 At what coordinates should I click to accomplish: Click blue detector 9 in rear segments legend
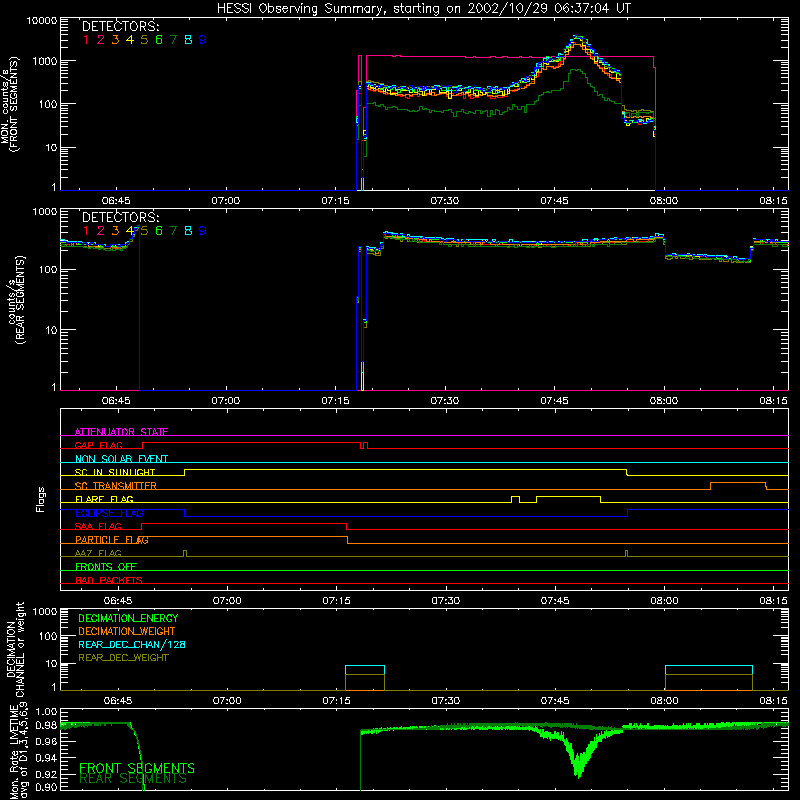coord(203,231)
